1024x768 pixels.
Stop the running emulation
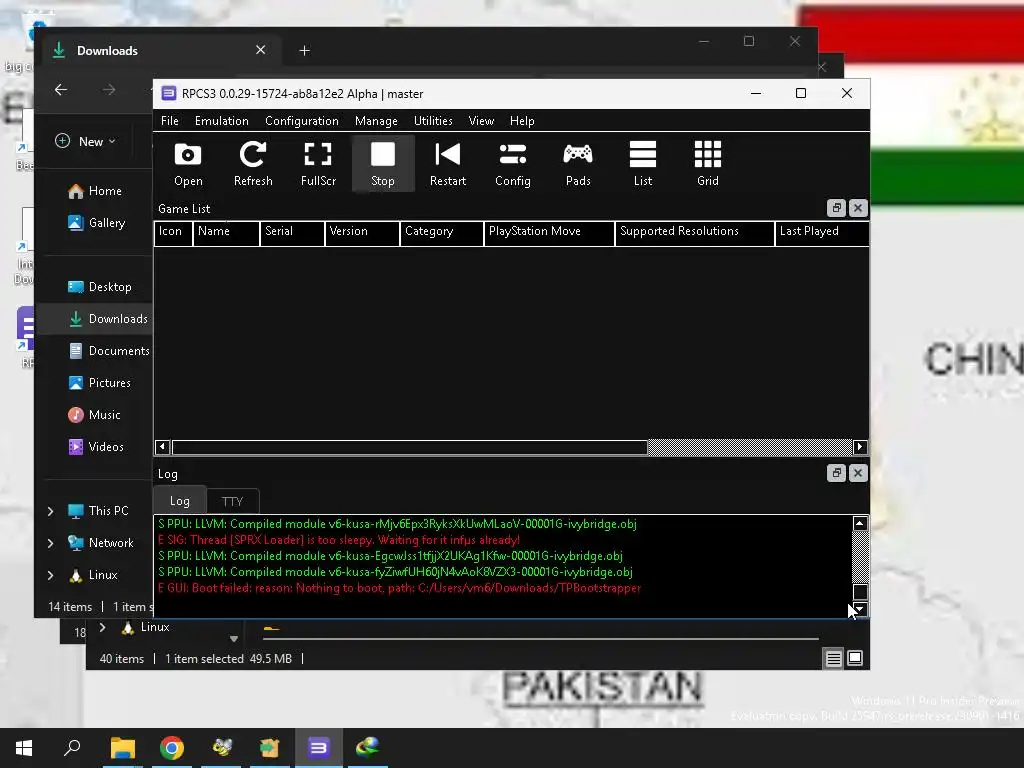(383, 164)
